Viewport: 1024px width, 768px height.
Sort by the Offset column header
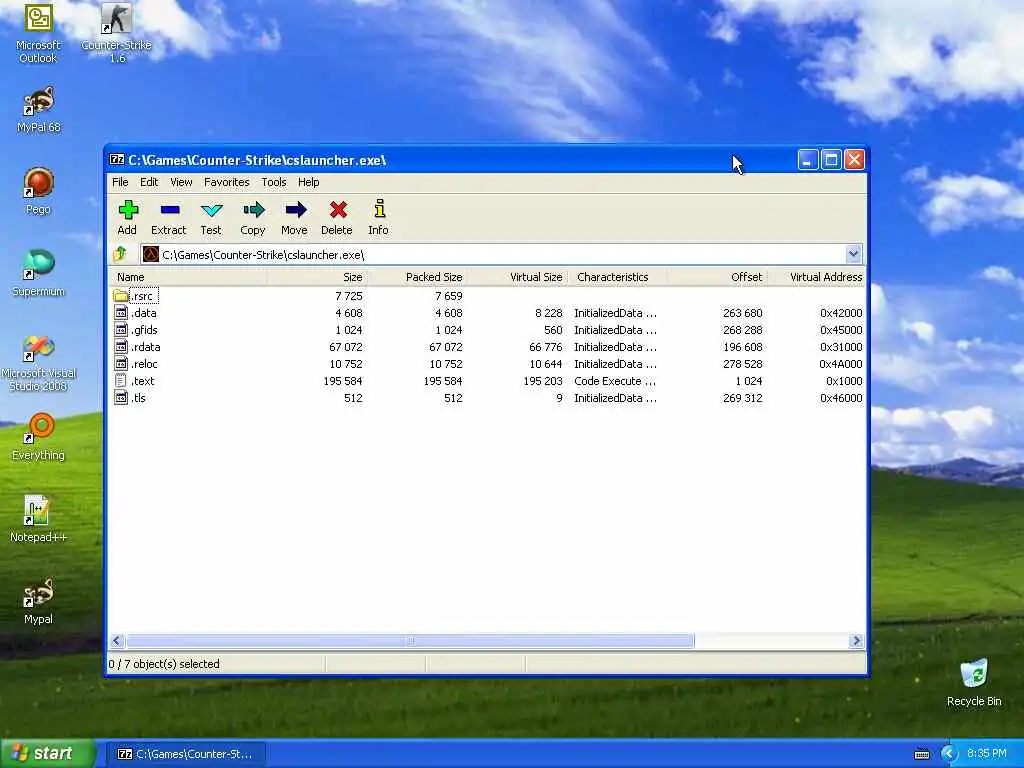[717, 277]
